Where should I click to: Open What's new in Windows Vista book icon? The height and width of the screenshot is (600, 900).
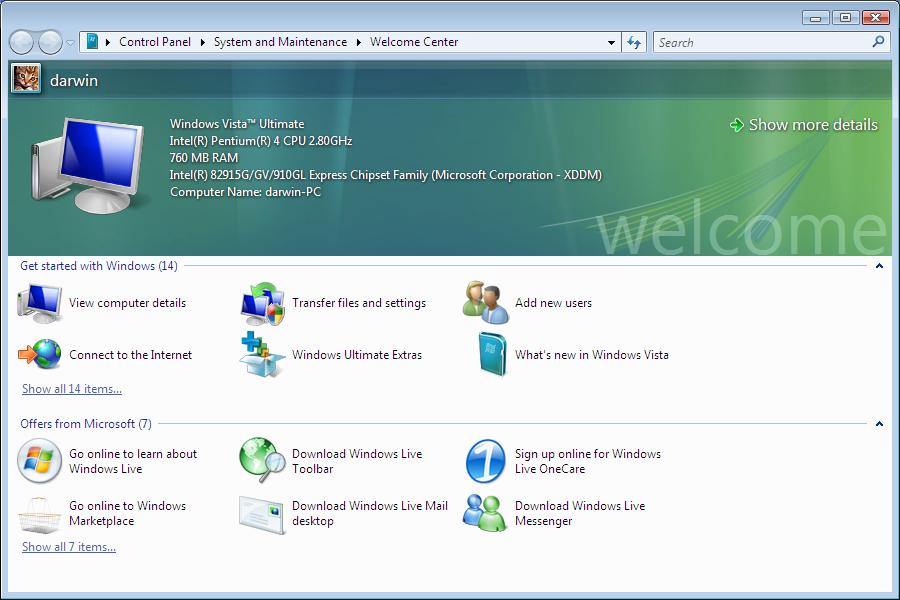tap(492, 355)
